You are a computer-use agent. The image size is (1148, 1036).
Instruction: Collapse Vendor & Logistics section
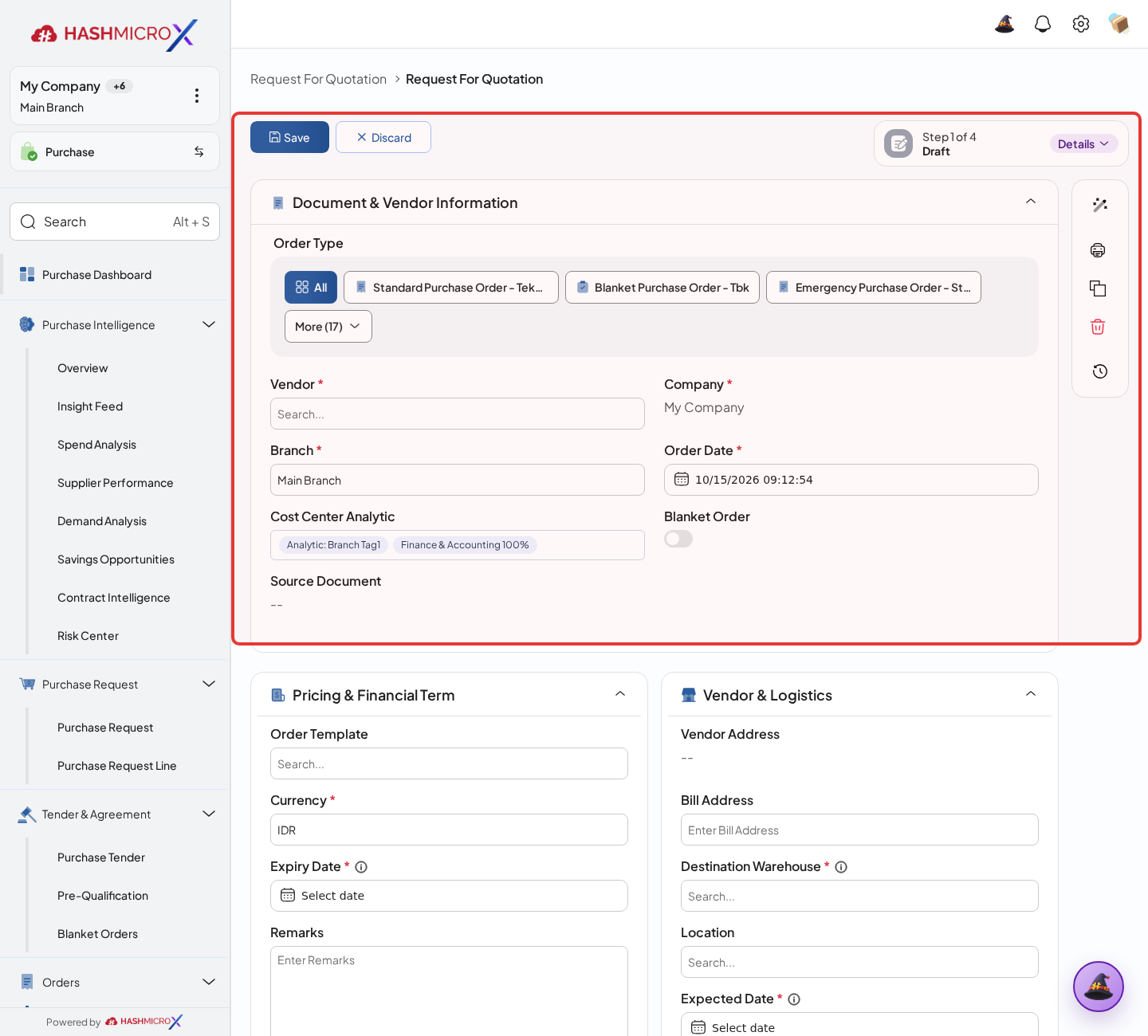[1031, 694]
